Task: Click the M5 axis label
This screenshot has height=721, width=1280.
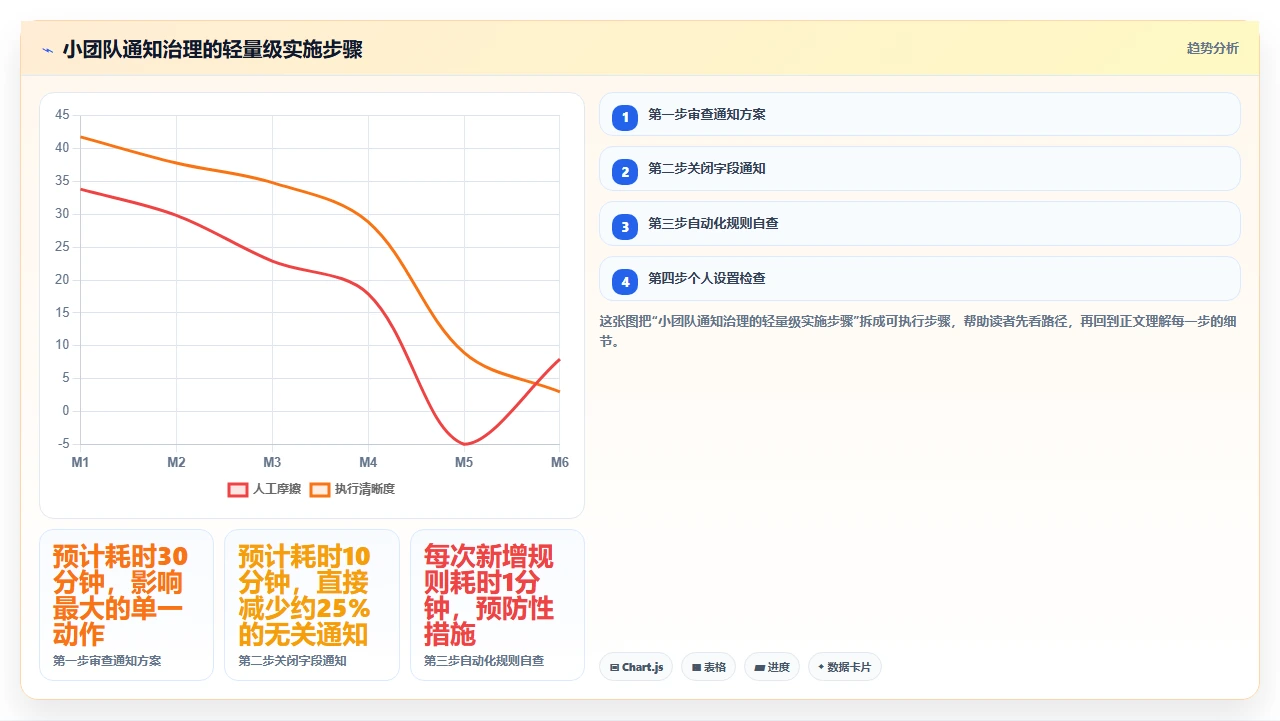Action: 464,462
